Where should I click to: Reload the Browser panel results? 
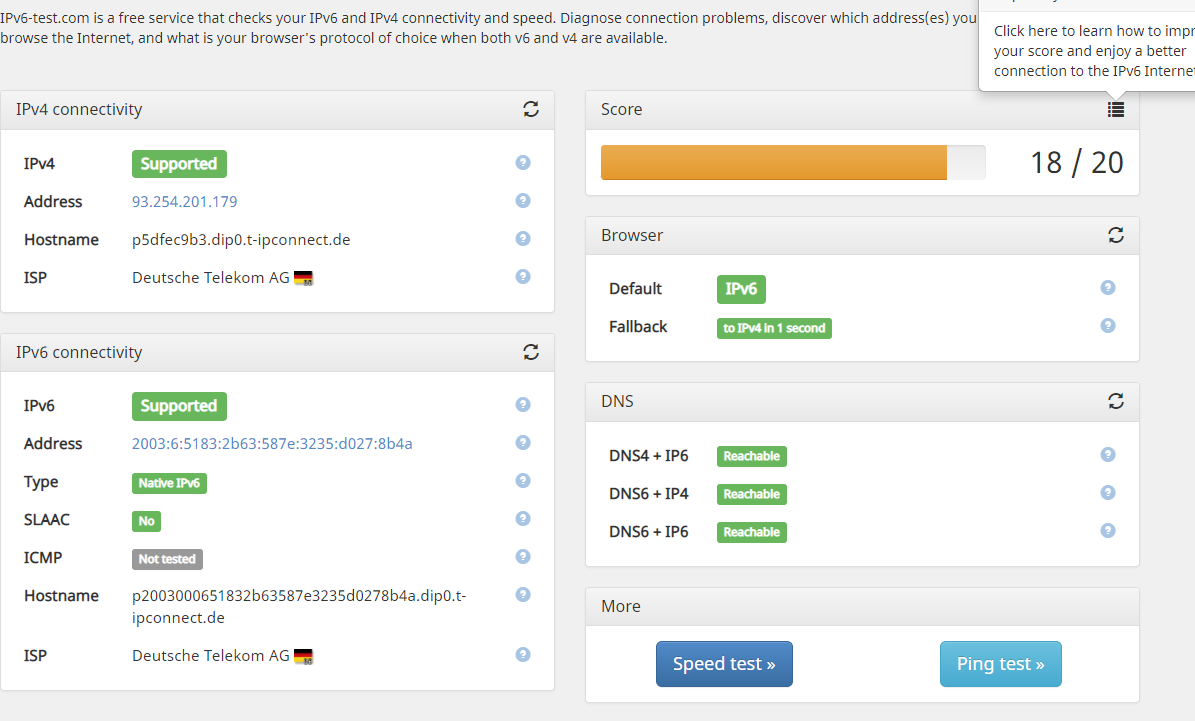click(1116, 235)
